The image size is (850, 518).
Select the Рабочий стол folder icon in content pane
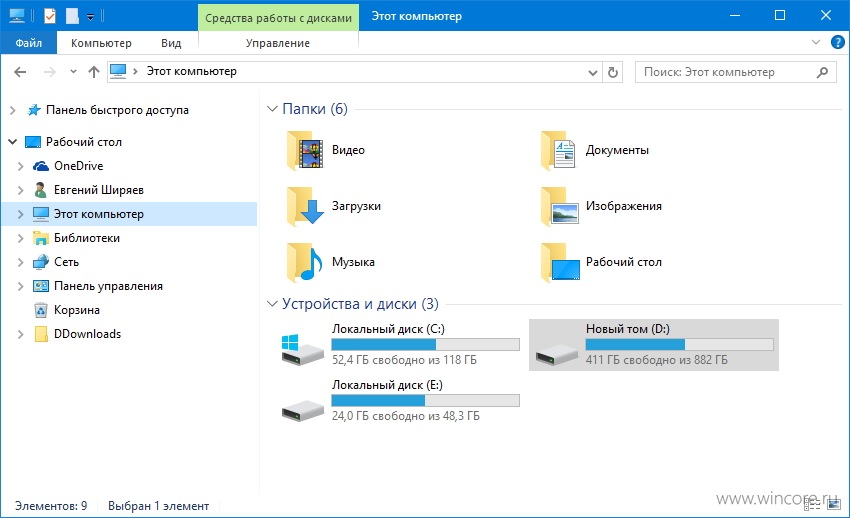(560, 262)
